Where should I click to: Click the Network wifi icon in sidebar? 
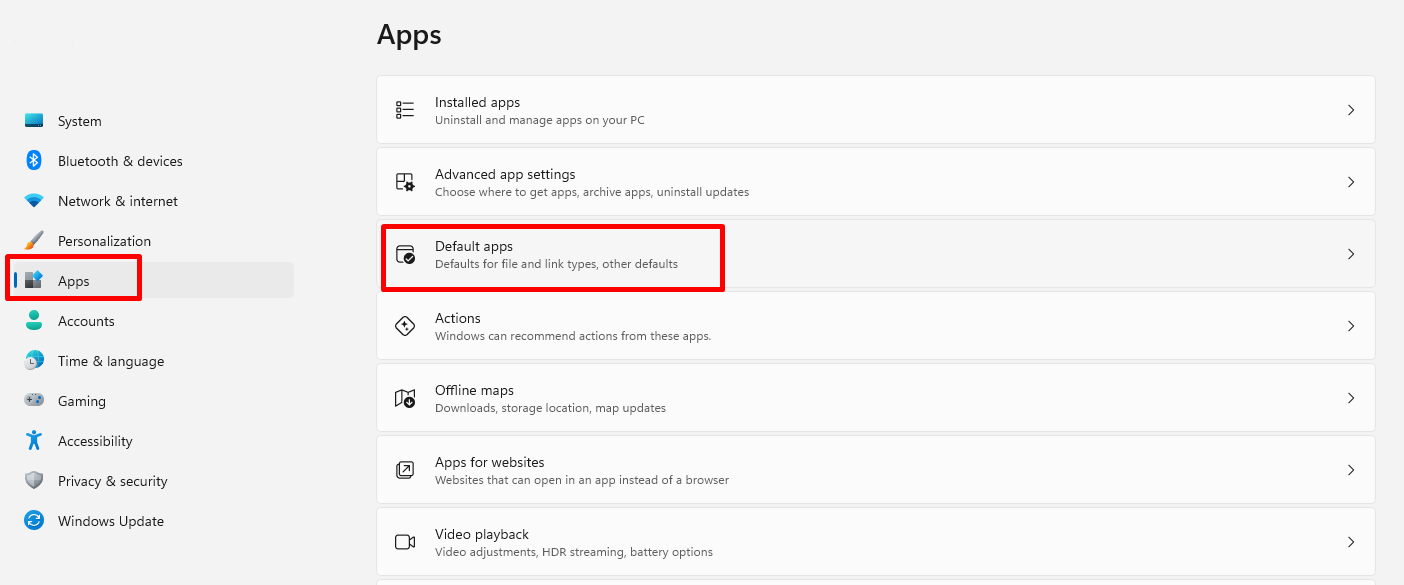[x=34, y=201]
